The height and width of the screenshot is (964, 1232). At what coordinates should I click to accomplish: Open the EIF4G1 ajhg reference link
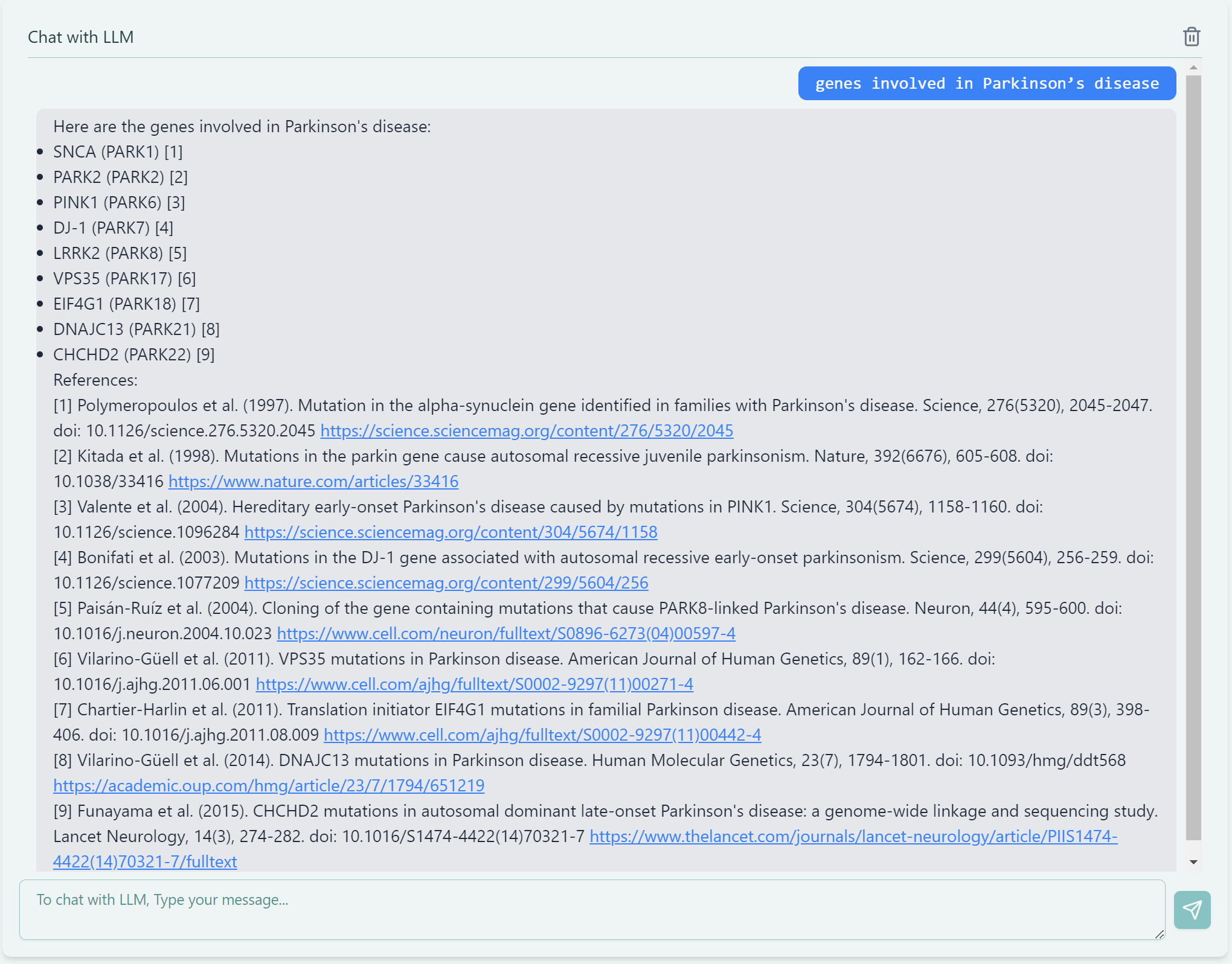[542, 735]
